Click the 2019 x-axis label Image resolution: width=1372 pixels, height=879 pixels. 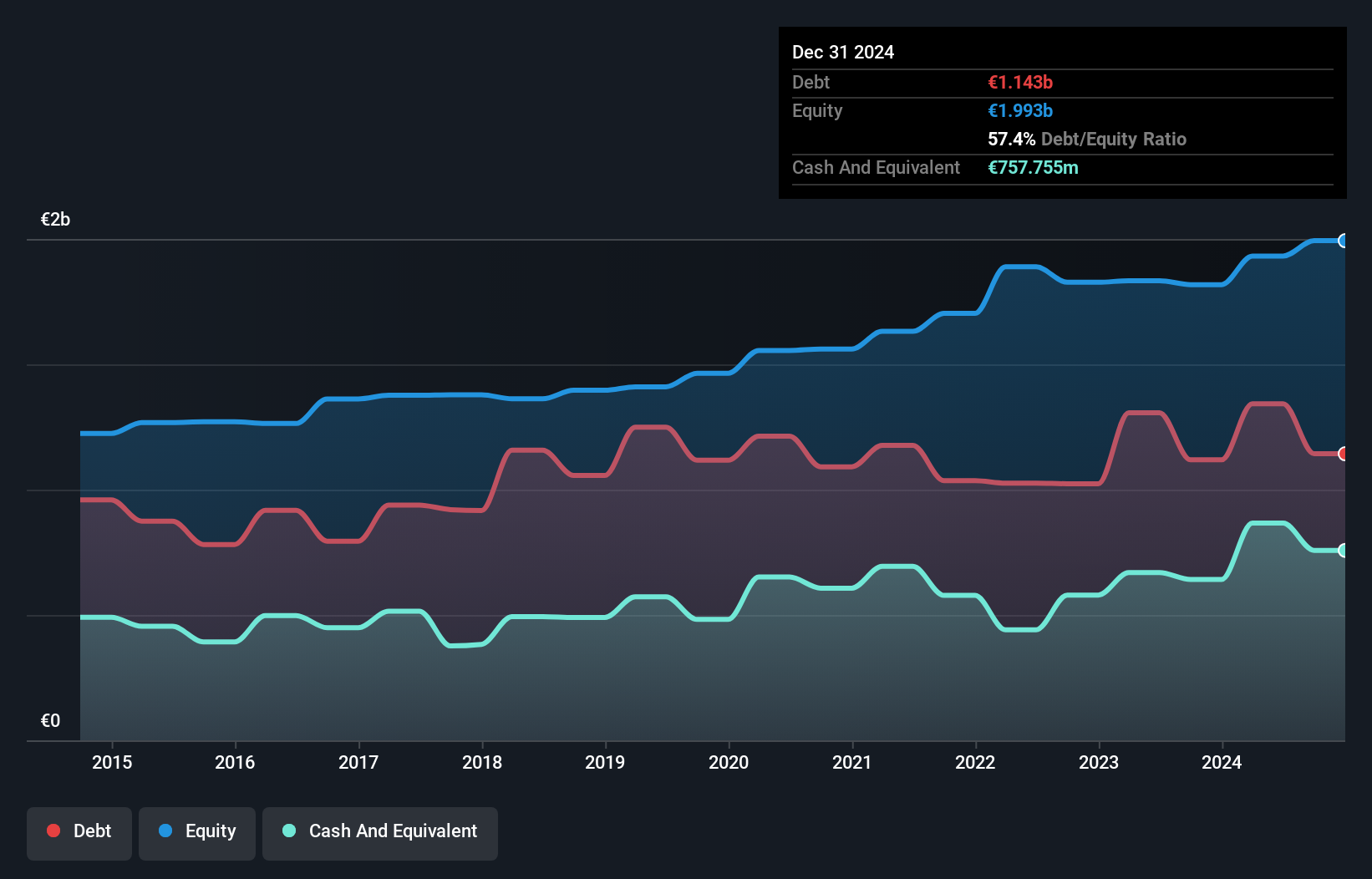(x=605, y=762)
